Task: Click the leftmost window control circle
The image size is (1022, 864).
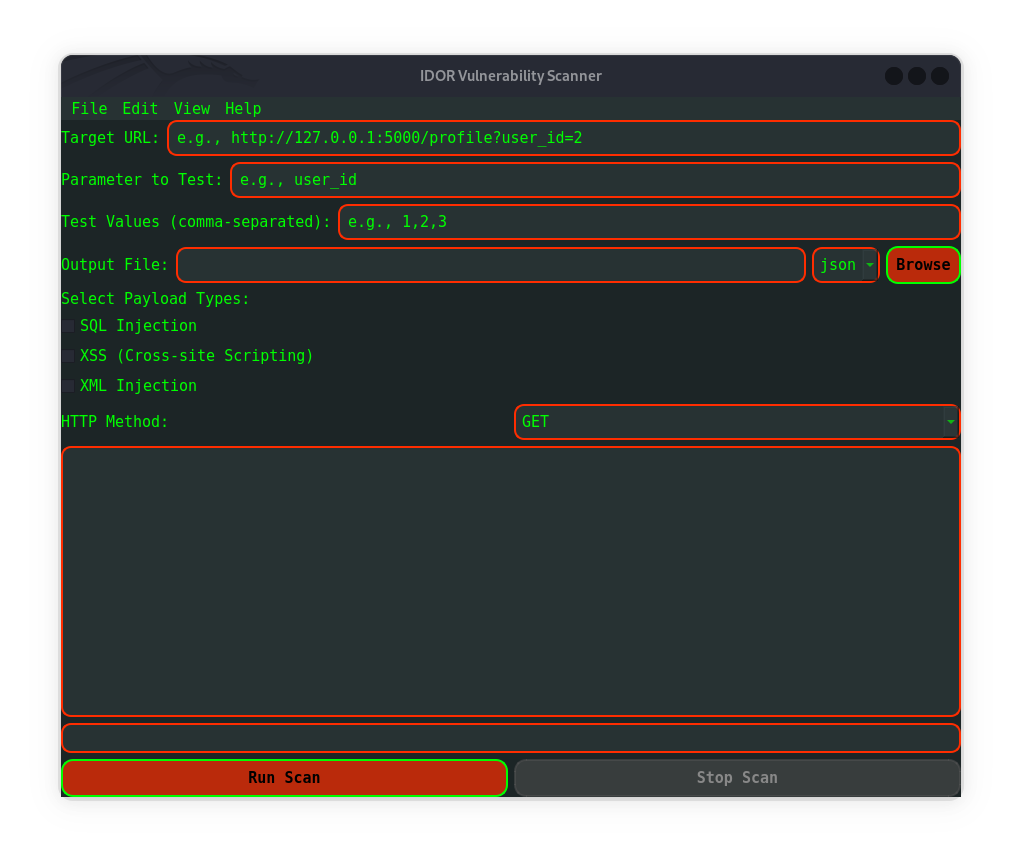Action: tap(894, 76)
